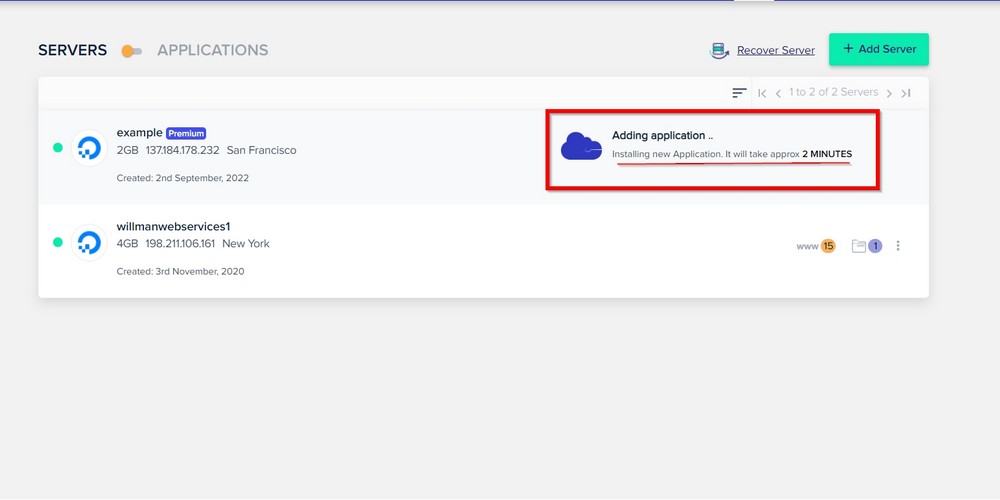Toggle the Servers/Applications view switch

point(132,51)
